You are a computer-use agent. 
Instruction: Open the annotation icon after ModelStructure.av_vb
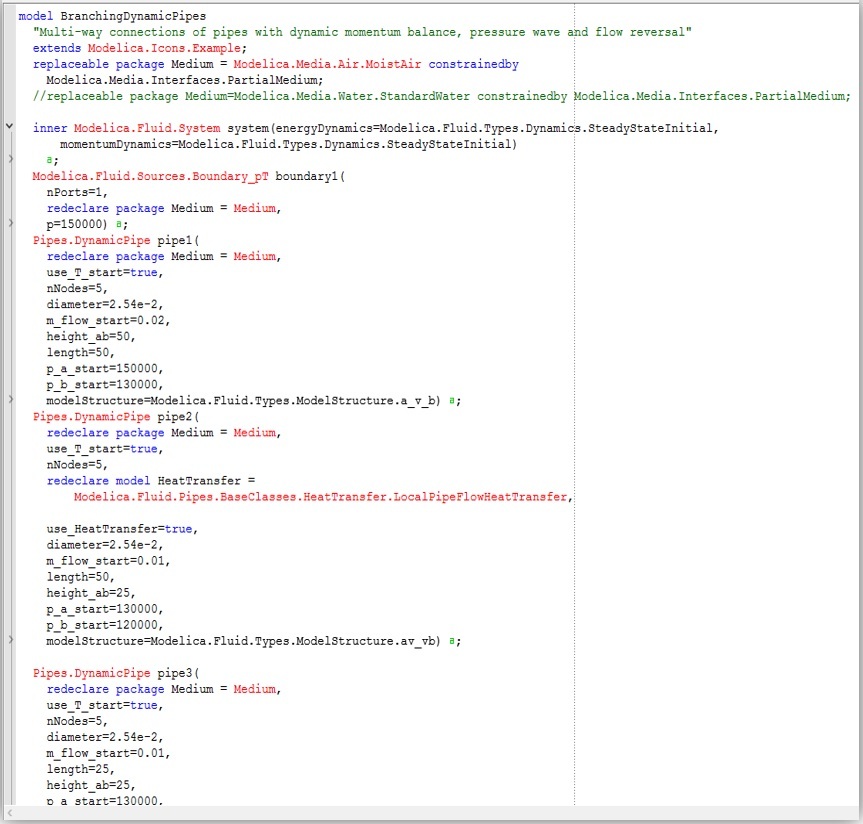coord(452,641)
